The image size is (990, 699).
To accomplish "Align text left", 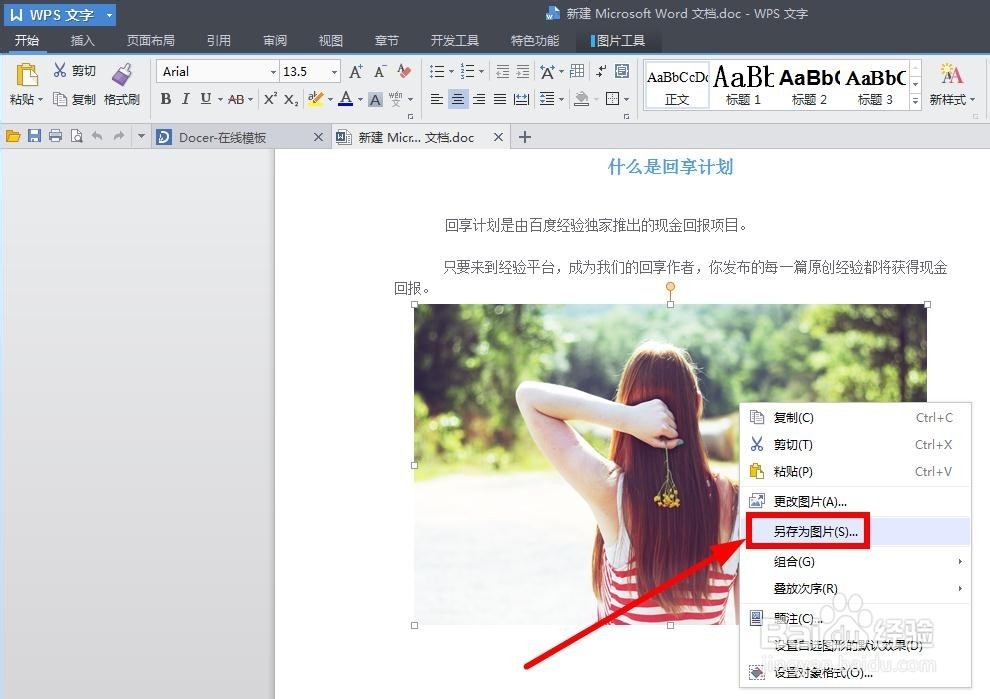I will point(436,99).
